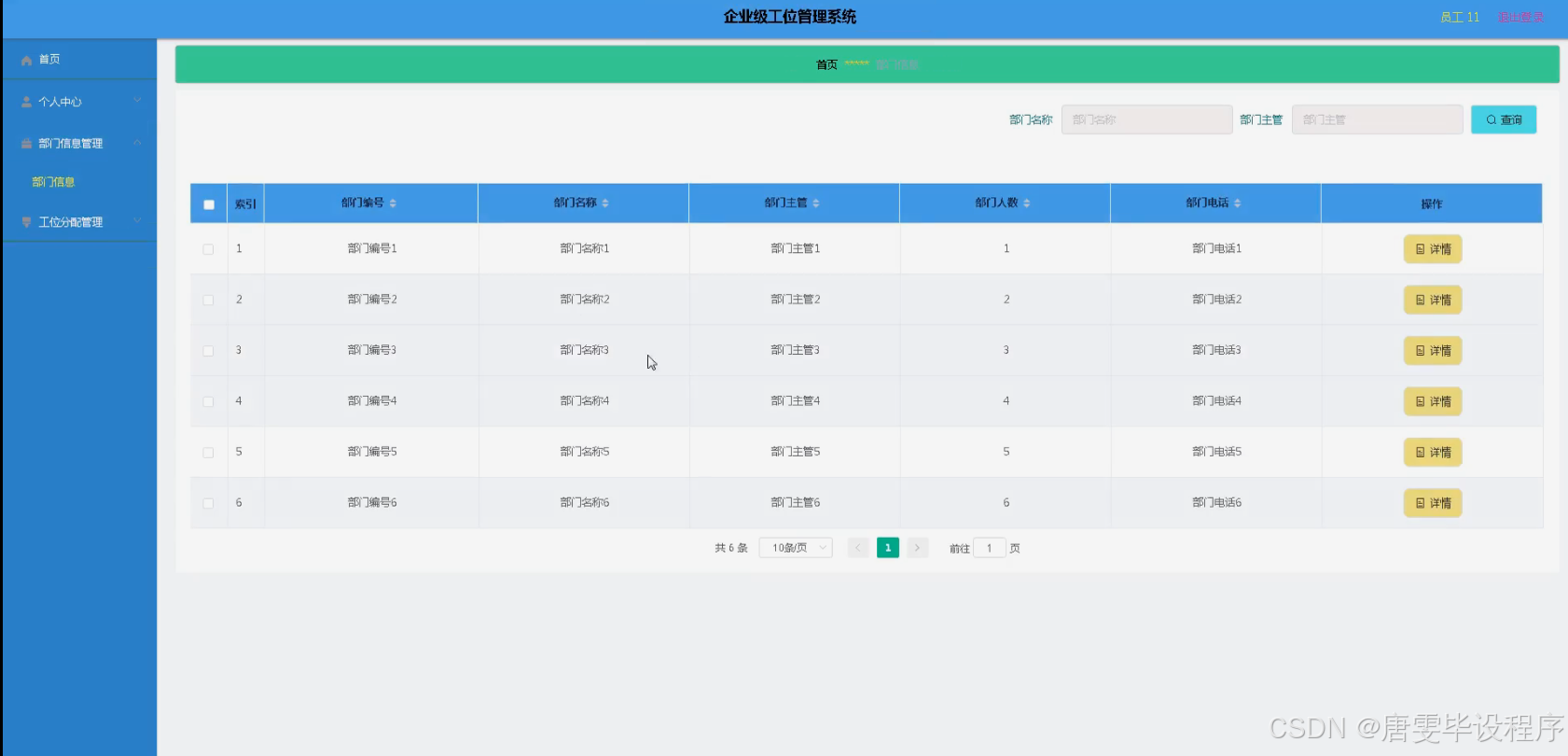Sort the 部门电话 column using its sort arrows
This screenshot has width=1568, height=756.
click(1238, 203)
